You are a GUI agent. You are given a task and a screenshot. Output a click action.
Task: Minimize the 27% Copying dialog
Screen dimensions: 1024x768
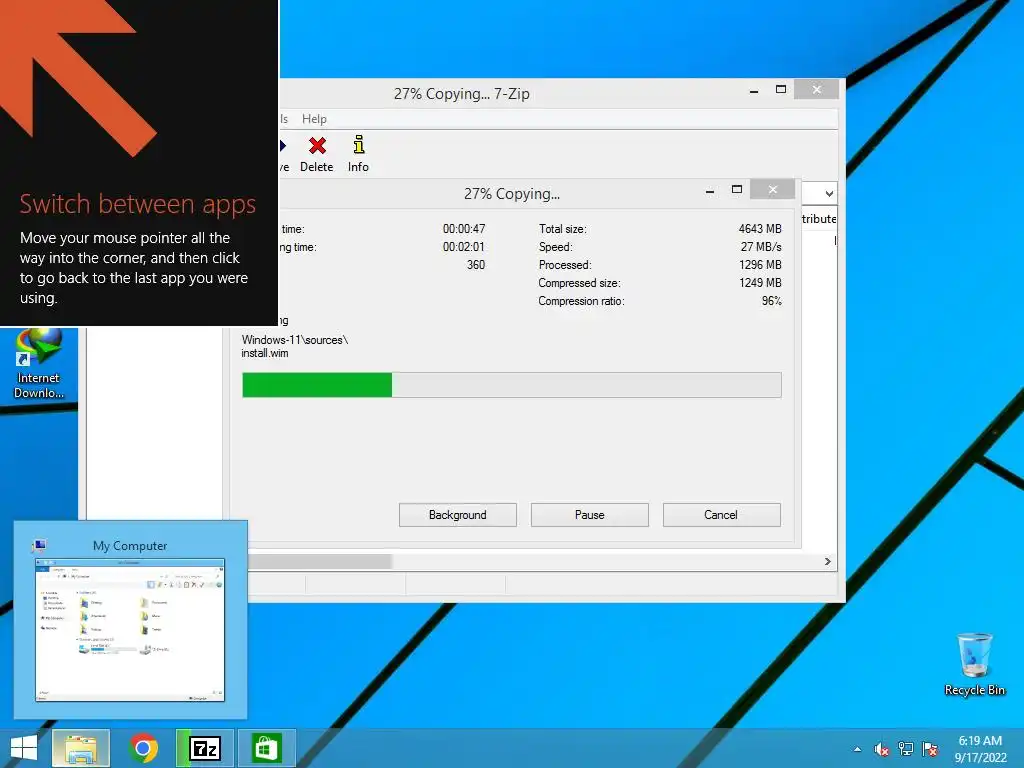pyautogui.click(x=710, y=191)
